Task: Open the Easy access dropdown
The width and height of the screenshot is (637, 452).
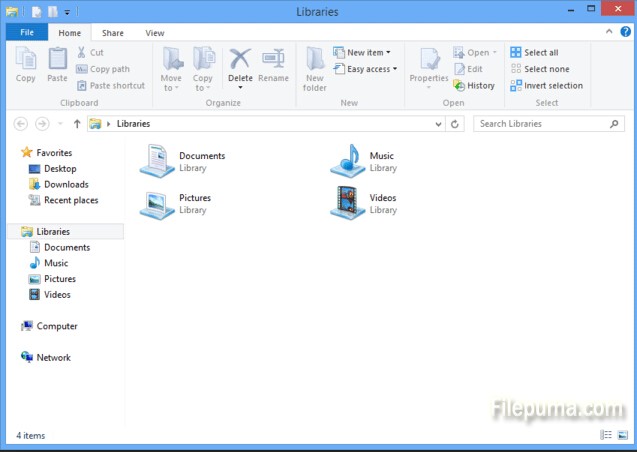Action: (371, 70)
